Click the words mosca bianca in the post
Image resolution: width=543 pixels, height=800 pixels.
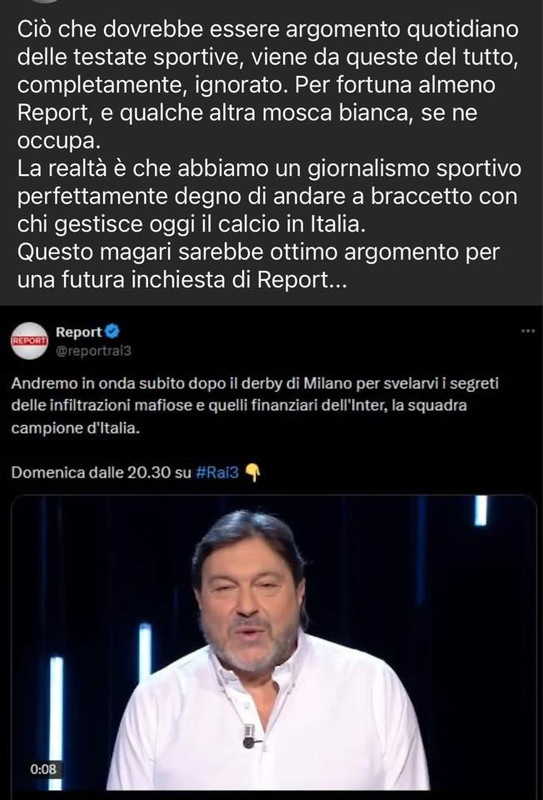(x=337, y=113)
